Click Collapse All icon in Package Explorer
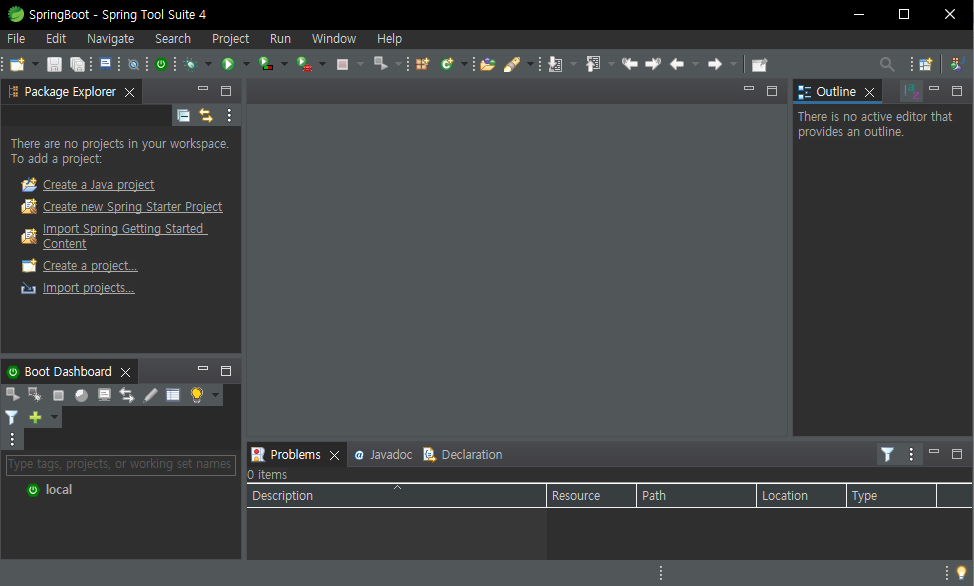The image size is (974, 586). pyautogui.click(x=183, y=115)
